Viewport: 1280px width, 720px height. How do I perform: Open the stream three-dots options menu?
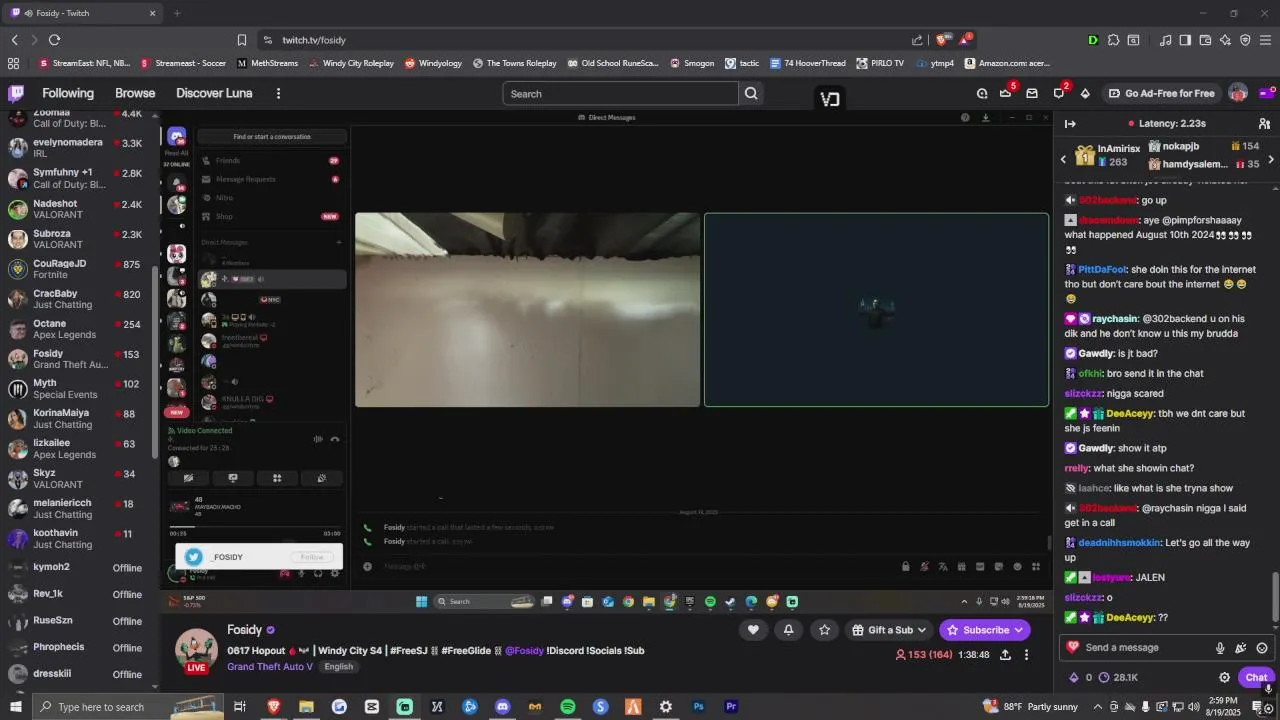coord(1026,654)
